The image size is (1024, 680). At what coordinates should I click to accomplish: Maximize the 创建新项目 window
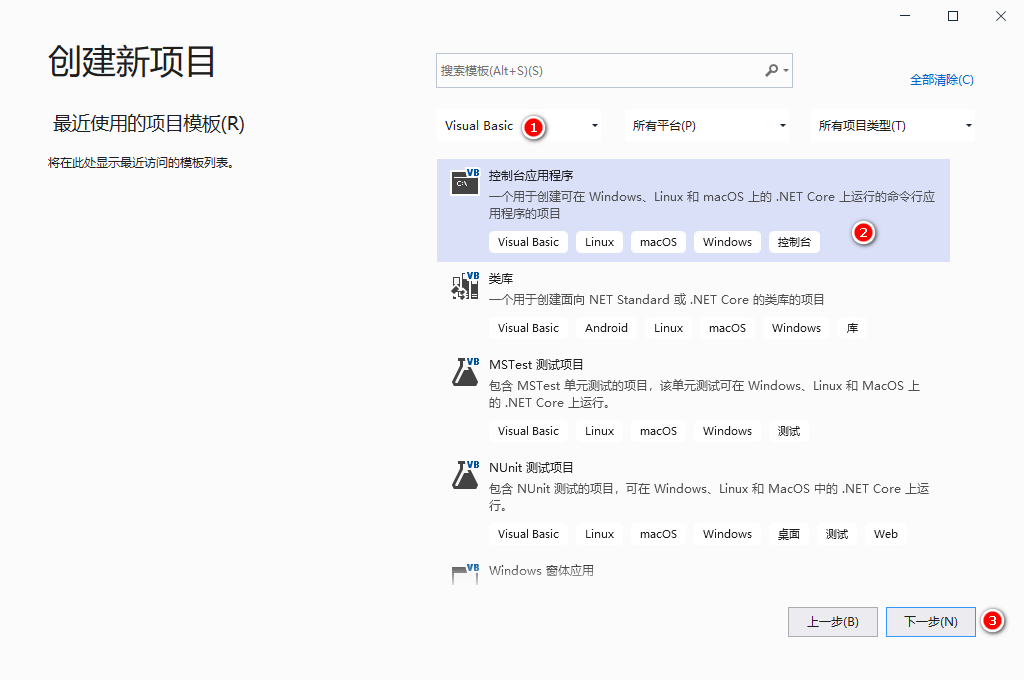click(x=953, y=16)
